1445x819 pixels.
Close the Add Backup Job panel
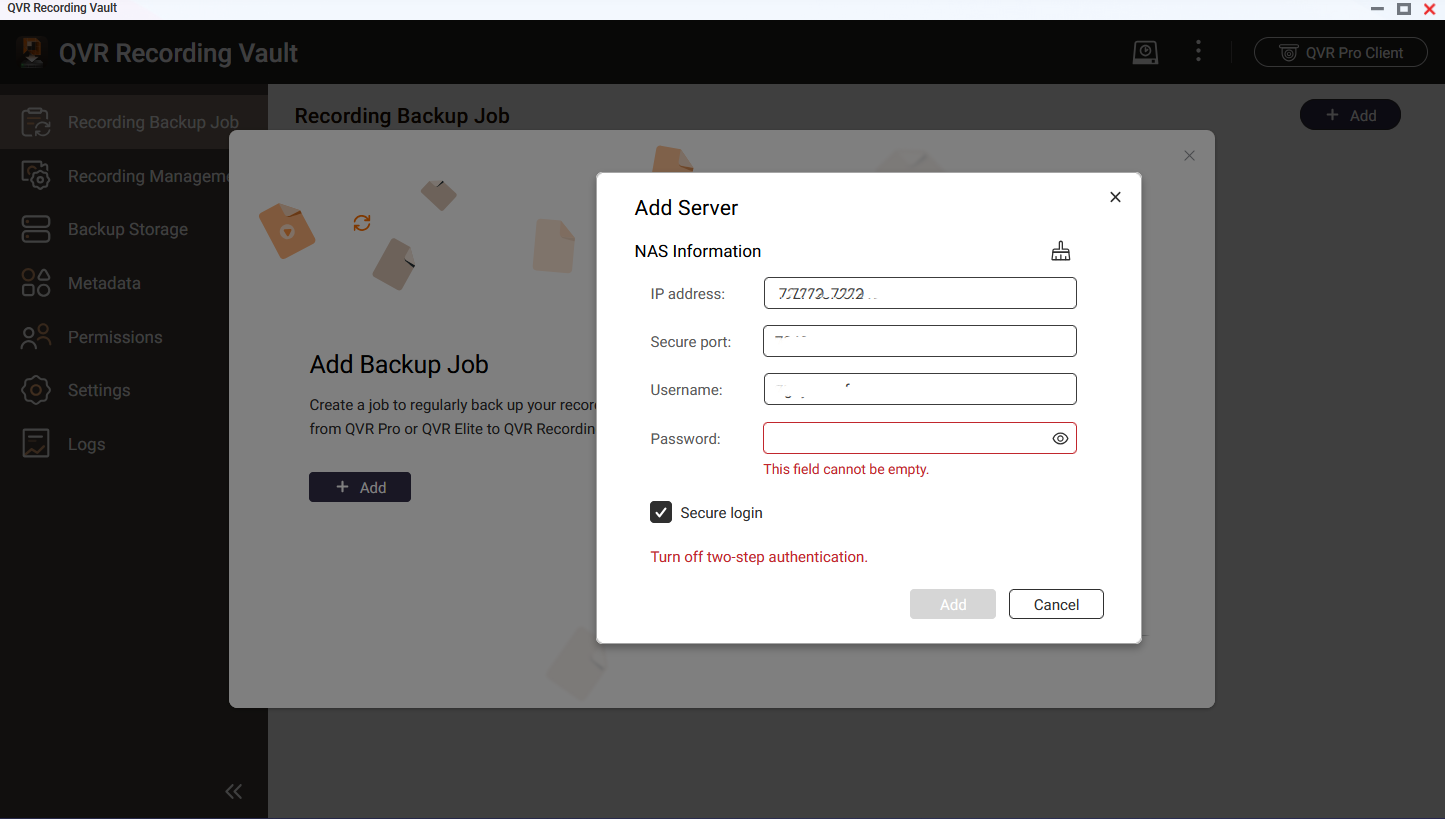pyautogui.click(x=1189, y=156)
